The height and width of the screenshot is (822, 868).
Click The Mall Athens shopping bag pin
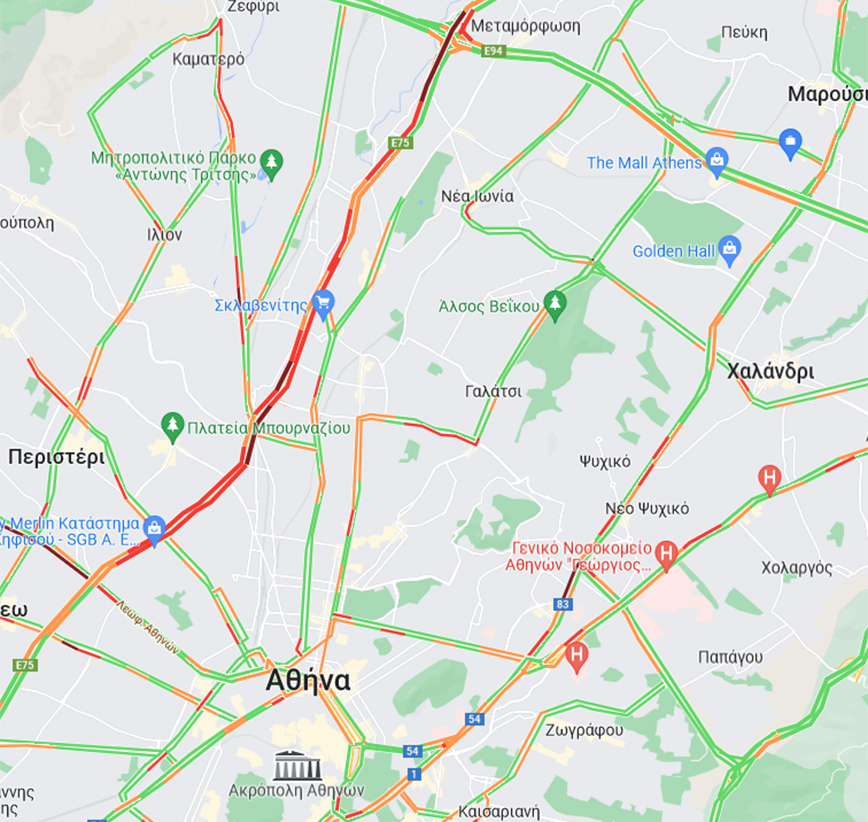(717, 162)
